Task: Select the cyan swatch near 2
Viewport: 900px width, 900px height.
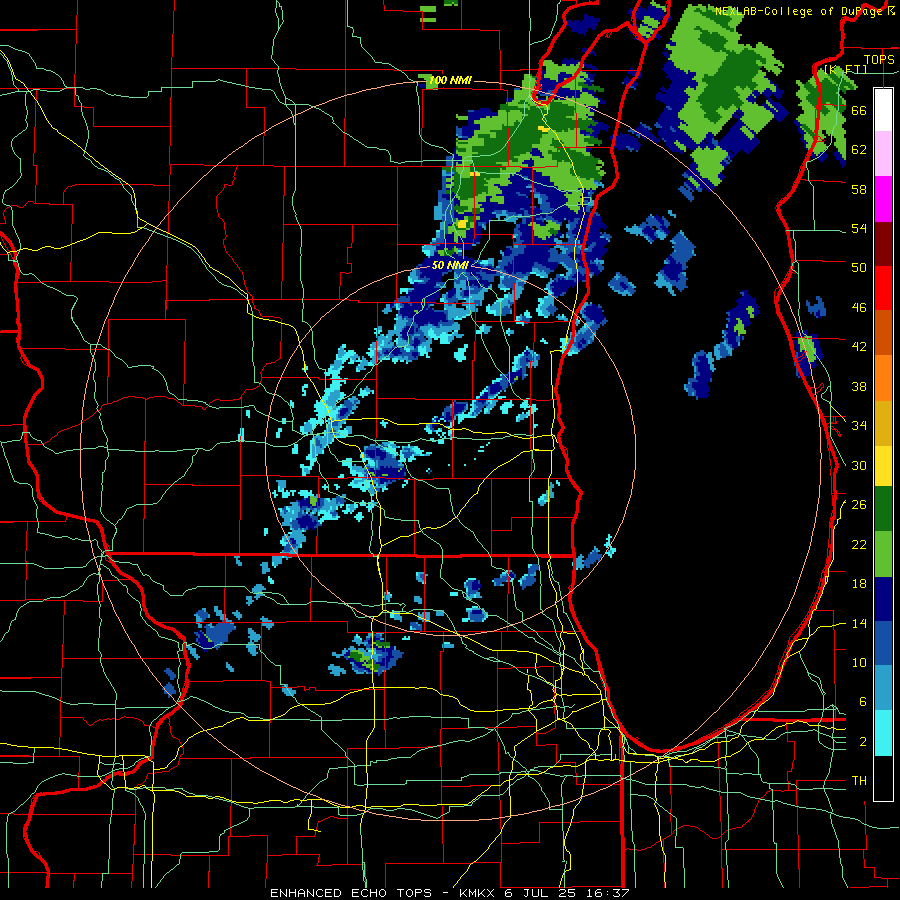Action: click(x=883, y=733)
